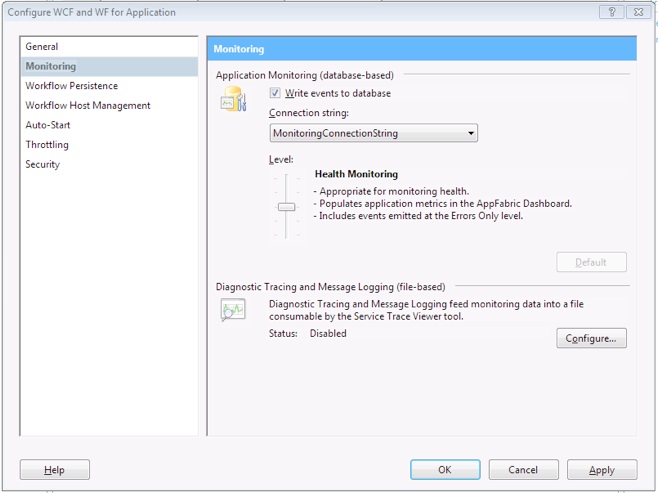
Task: Open Workflow Host Management page
Action: 88,105
